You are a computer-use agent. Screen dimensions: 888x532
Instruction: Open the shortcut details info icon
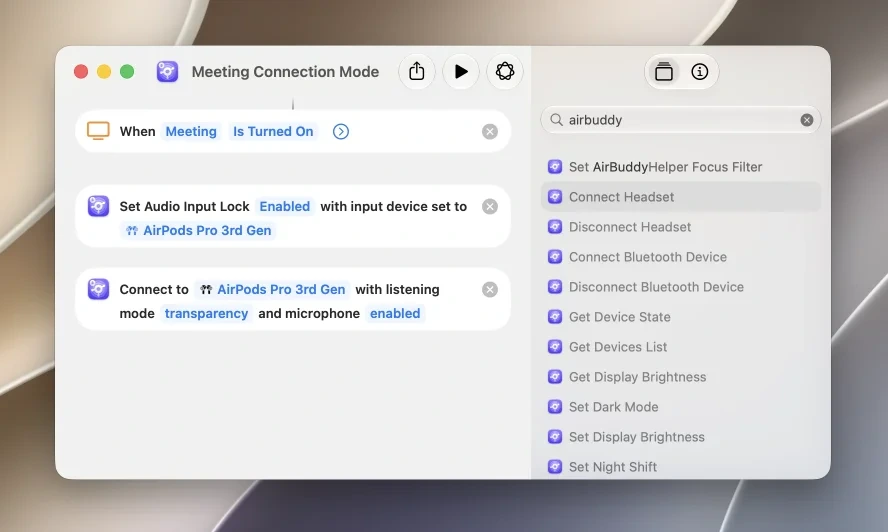tap(699, 72)
